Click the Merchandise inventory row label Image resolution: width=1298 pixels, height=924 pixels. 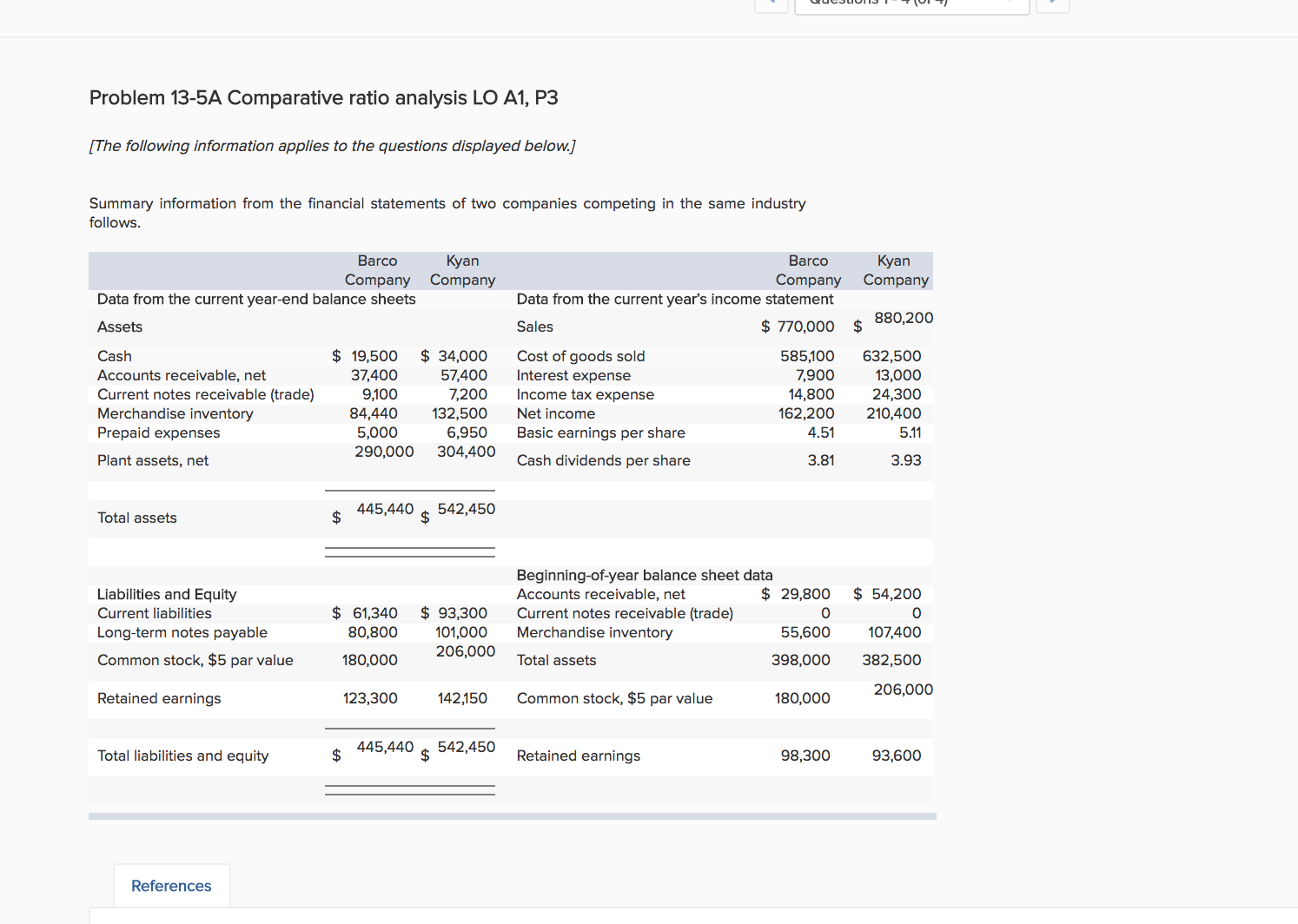175,413
